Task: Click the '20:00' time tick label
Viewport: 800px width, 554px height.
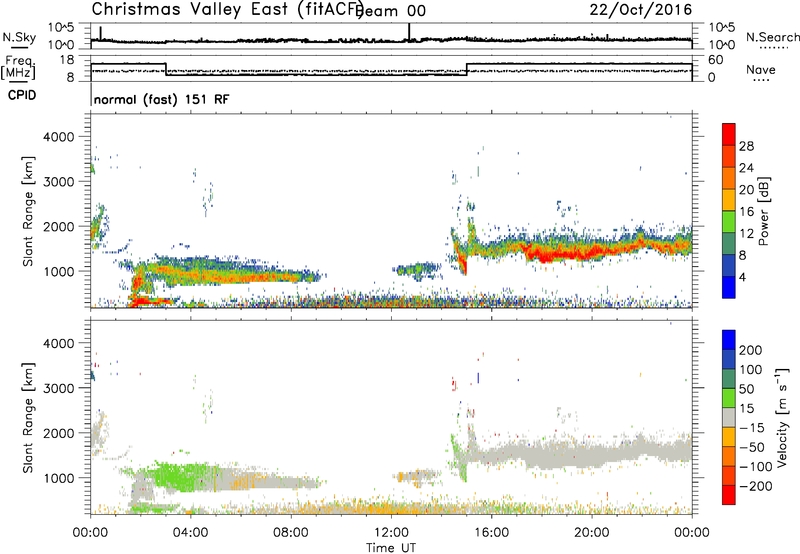Action: click(591, 533)
